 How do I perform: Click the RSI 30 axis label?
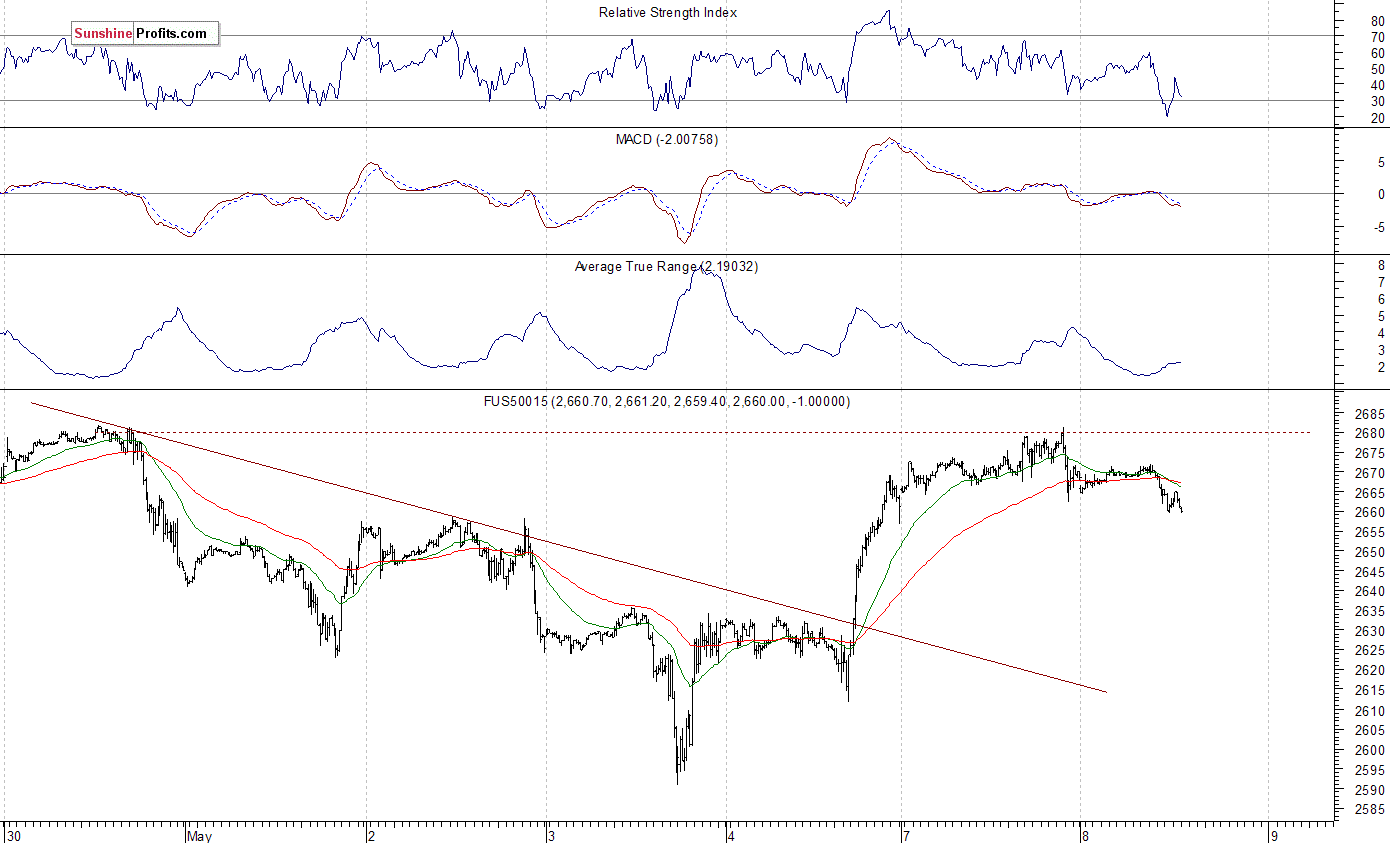tap(1377, 102)
